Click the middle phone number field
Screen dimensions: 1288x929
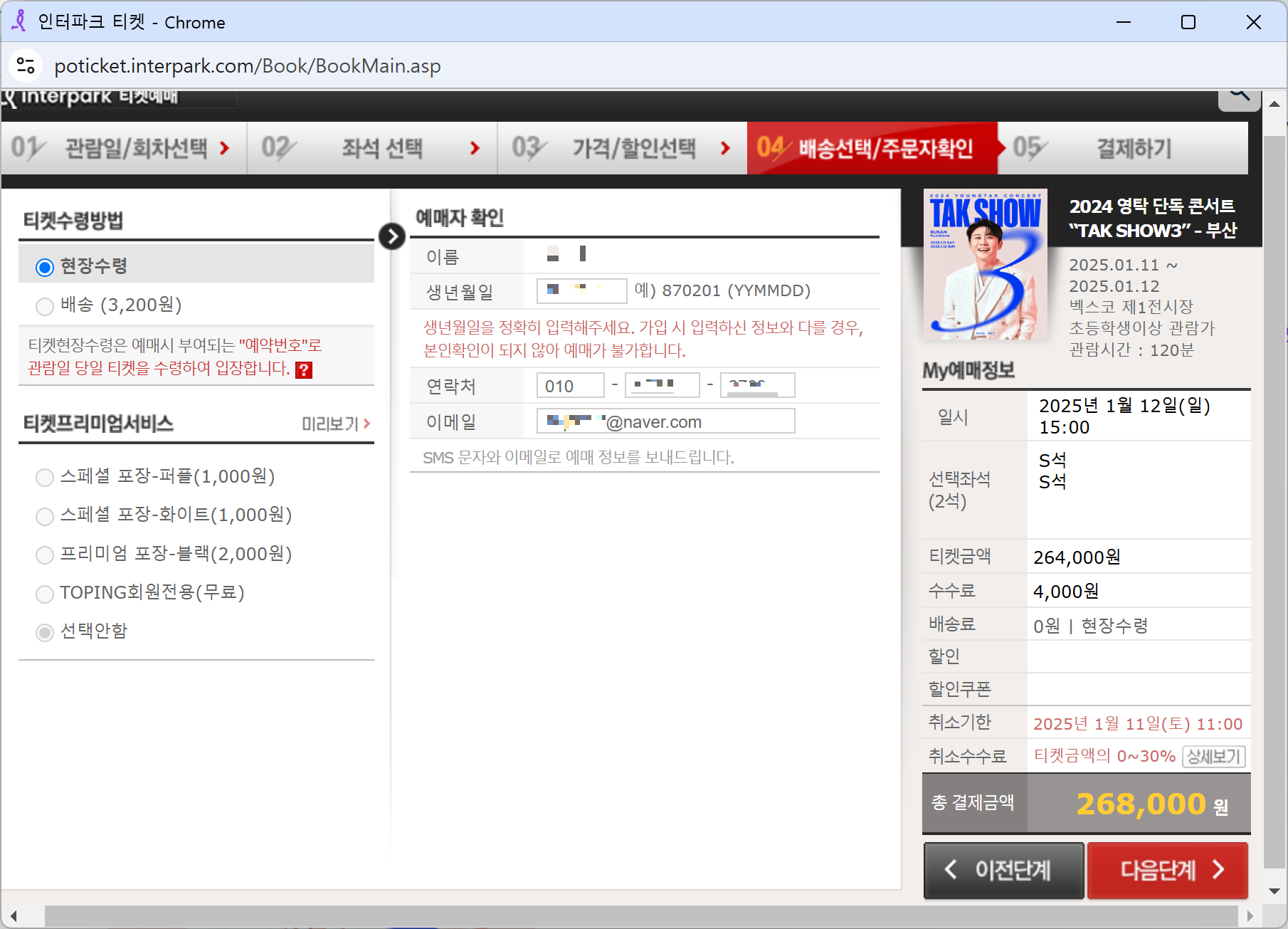662,385
